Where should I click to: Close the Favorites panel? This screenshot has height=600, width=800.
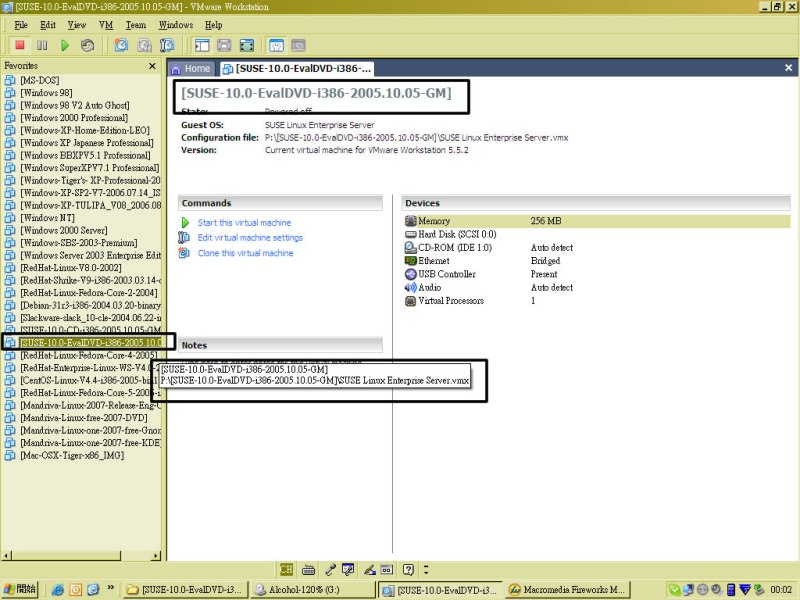[152, 66]
